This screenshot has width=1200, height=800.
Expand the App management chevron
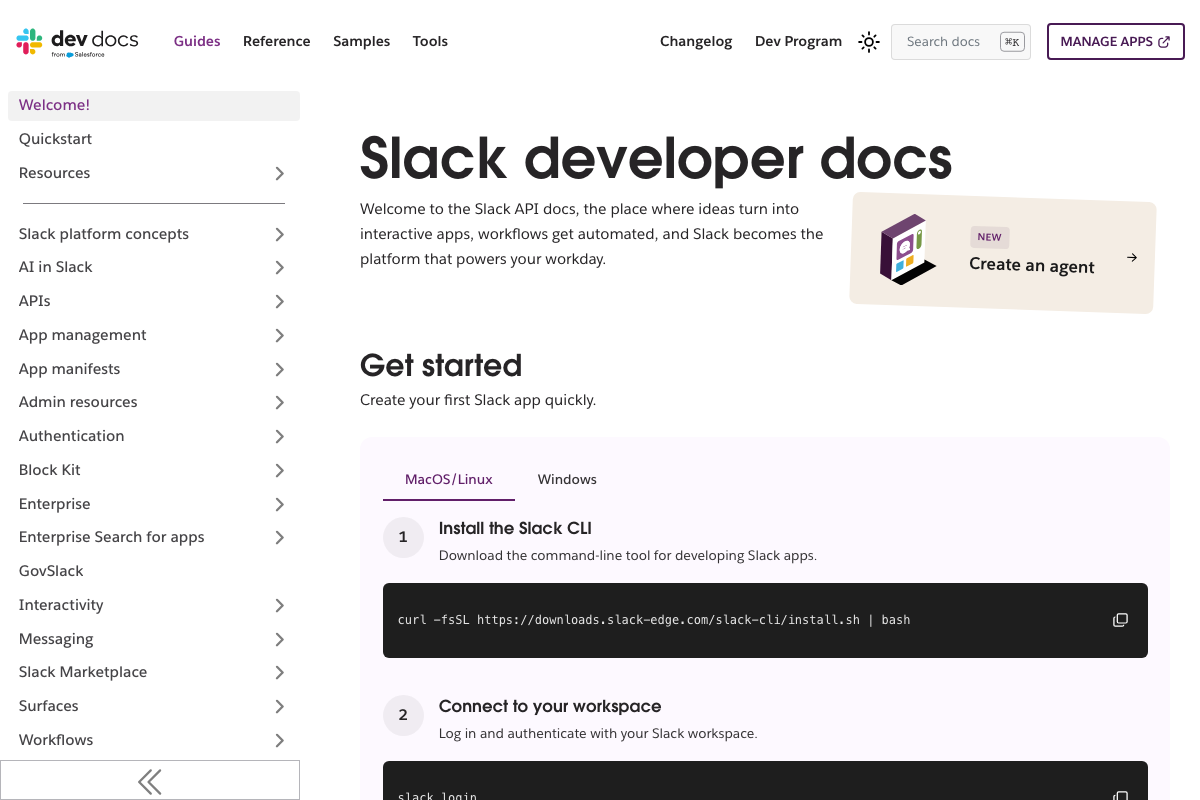pyautogui.click(x=280, y=335)
